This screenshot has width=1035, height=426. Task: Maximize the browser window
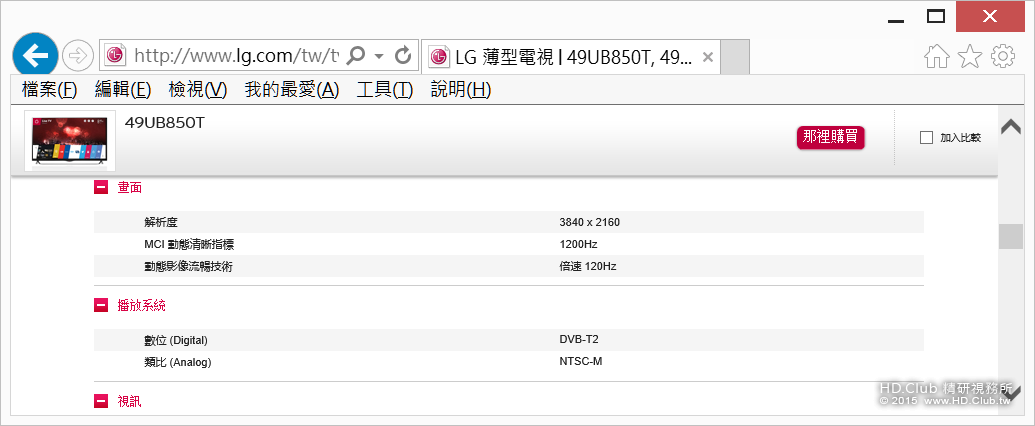coord(935,17)
